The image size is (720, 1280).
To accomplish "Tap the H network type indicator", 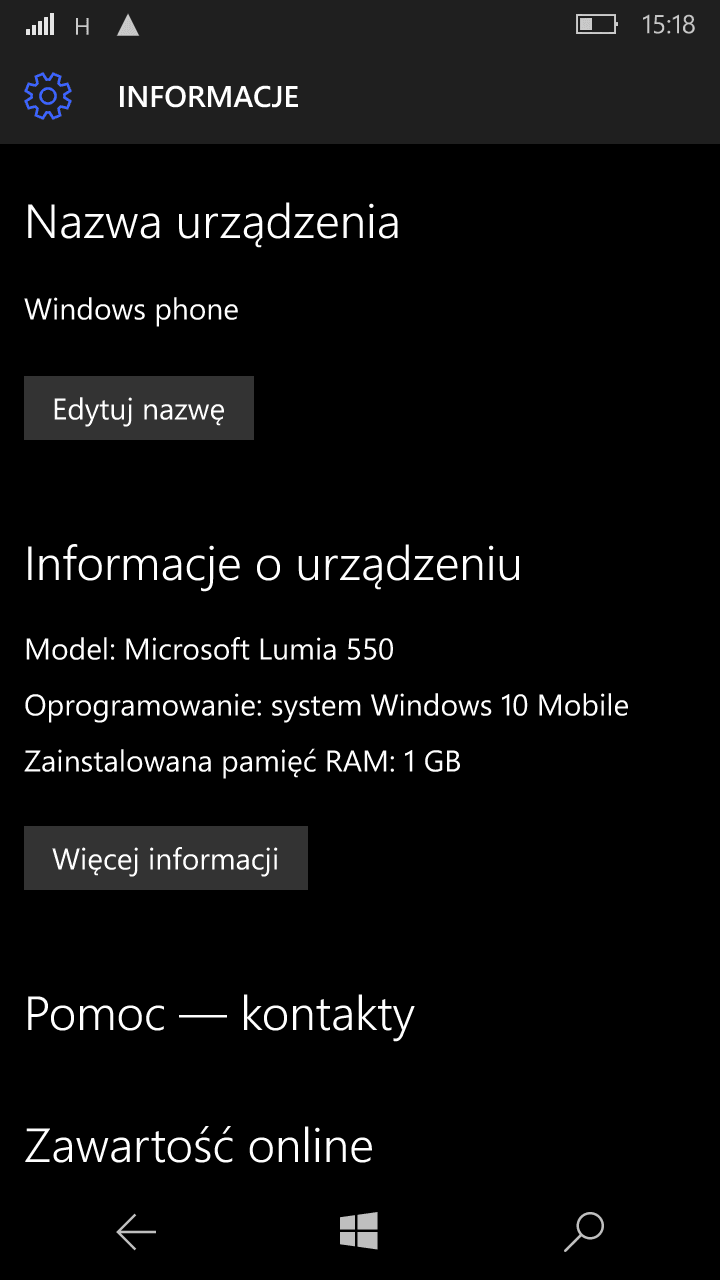I will pyautogui.click(x=83, y=27).
